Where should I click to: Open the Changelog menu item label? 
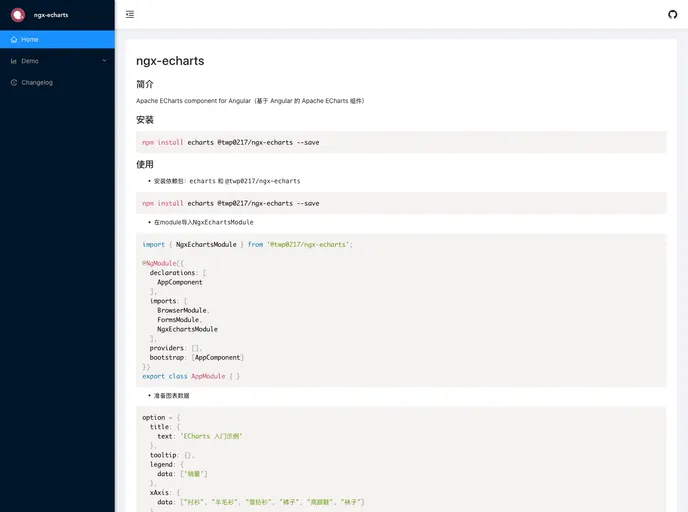tap(37, 82)
